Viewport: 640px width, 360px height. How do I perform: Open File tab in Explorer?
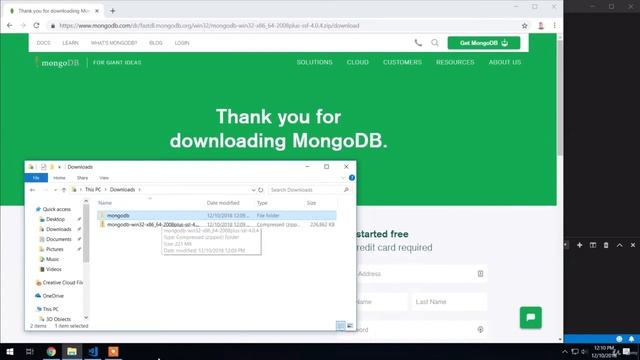pyautogui.click(x=36, y=178)
